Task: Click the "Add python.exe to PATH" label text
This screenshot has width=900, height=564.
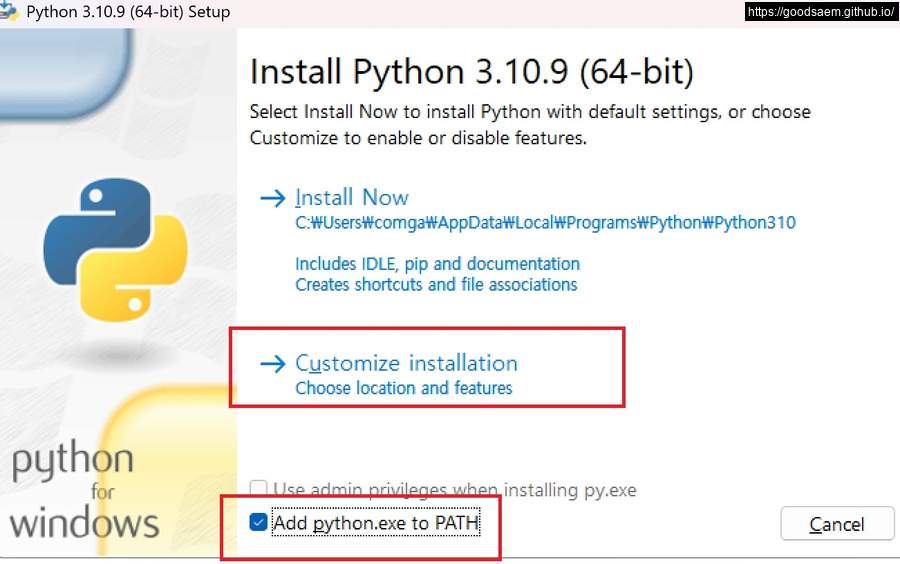Action: 376,522
